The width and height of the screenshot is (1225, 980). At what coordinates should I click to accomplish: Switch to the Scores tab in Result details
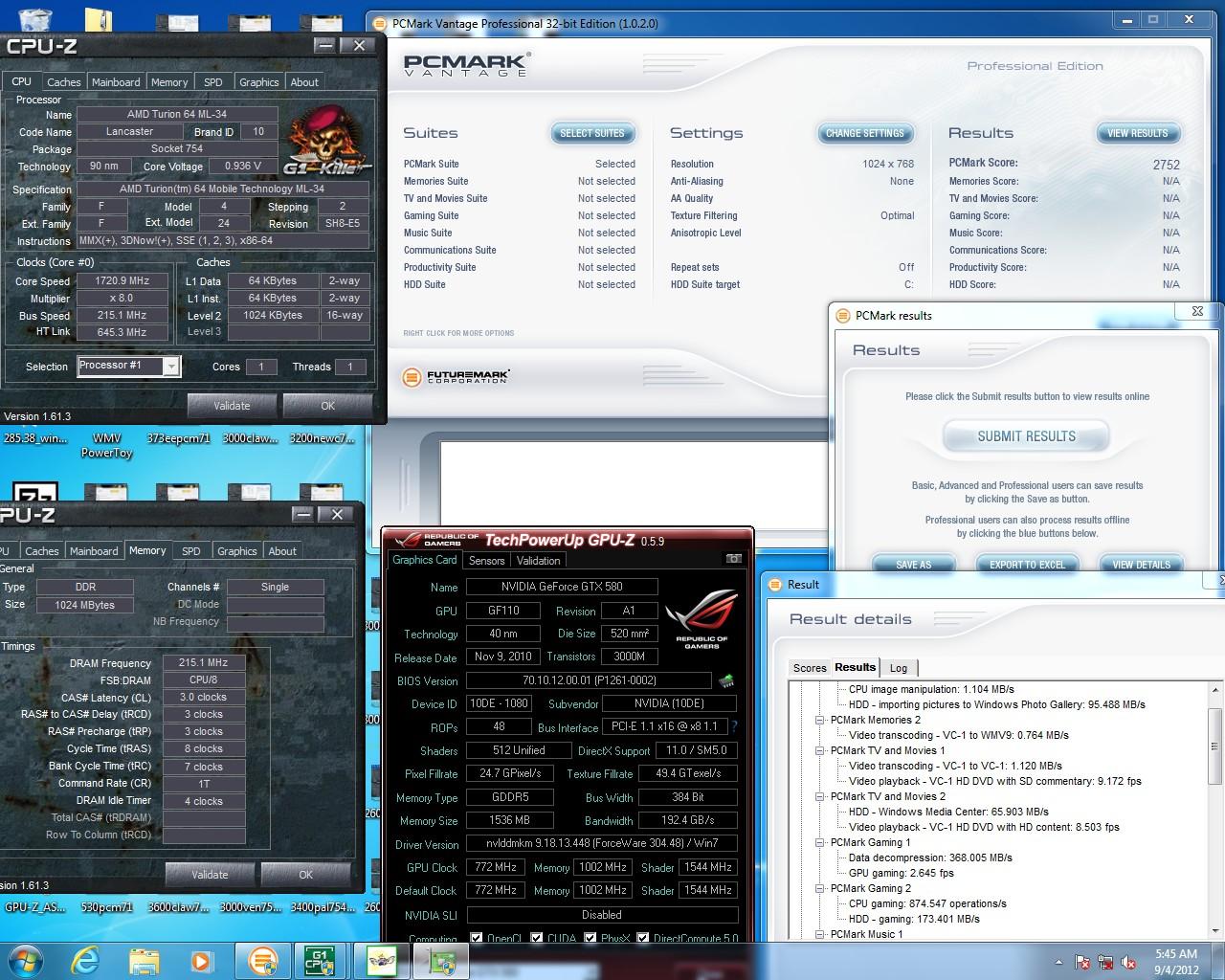(810, 668)
